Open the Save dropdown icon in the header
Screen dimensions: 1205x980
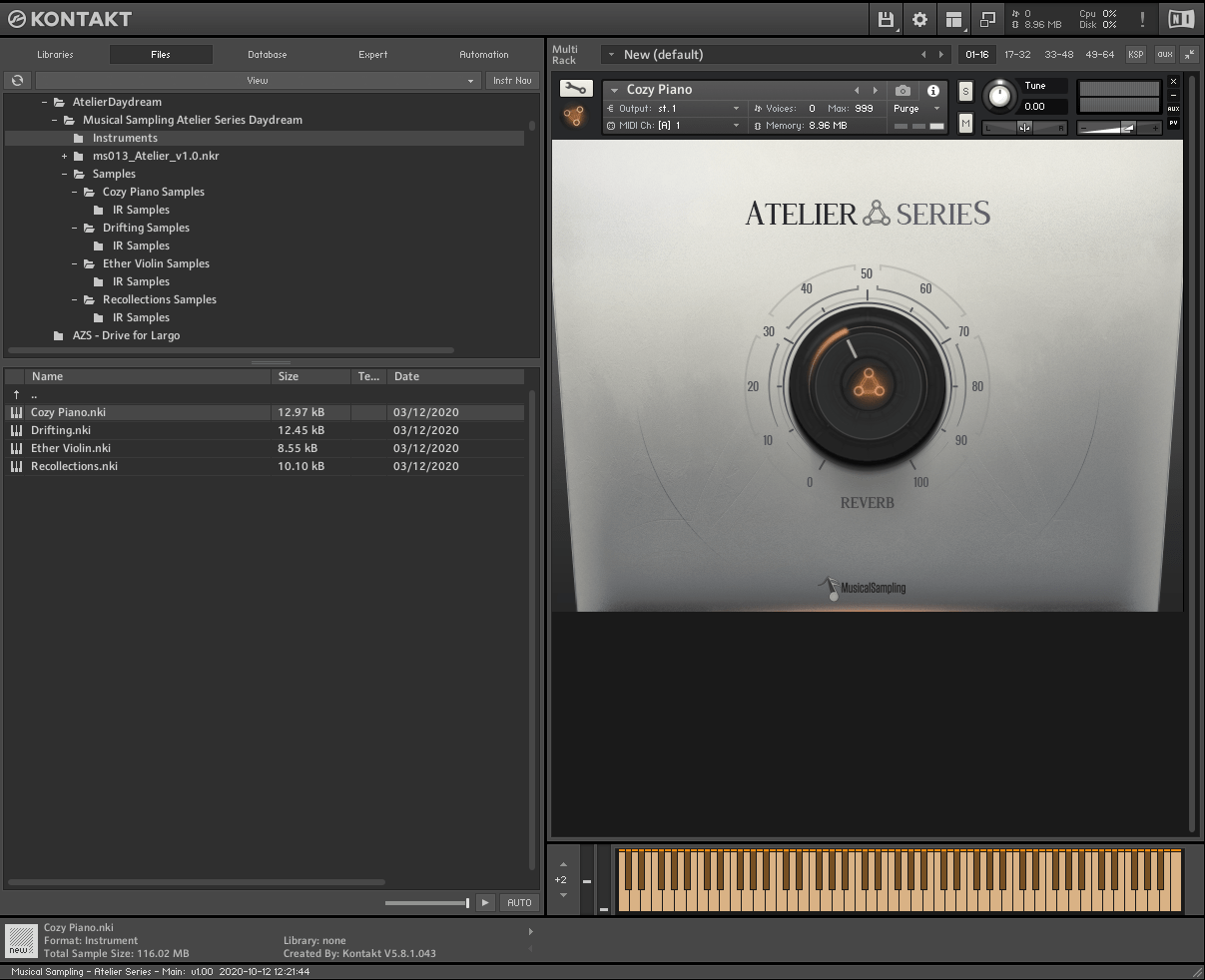(885, 19)
